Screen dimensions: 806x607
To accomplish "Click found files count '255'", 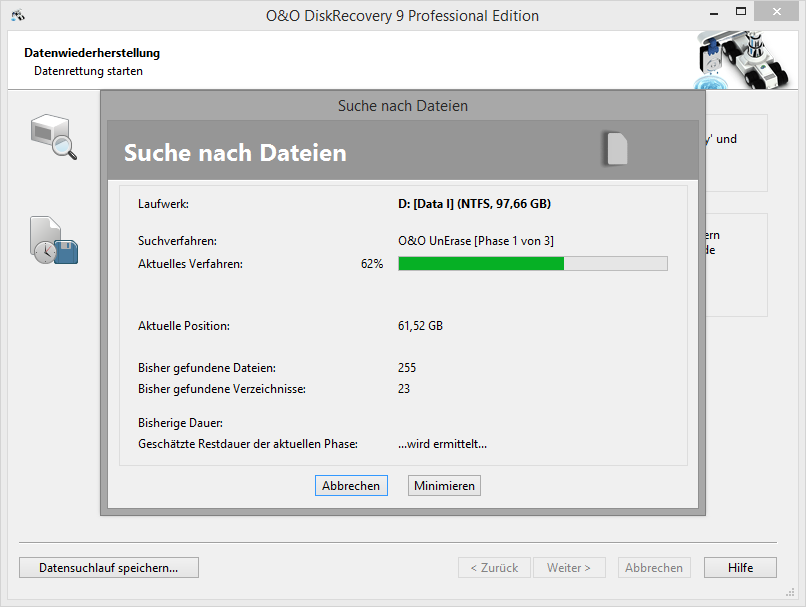I will [x=407, y=368].
